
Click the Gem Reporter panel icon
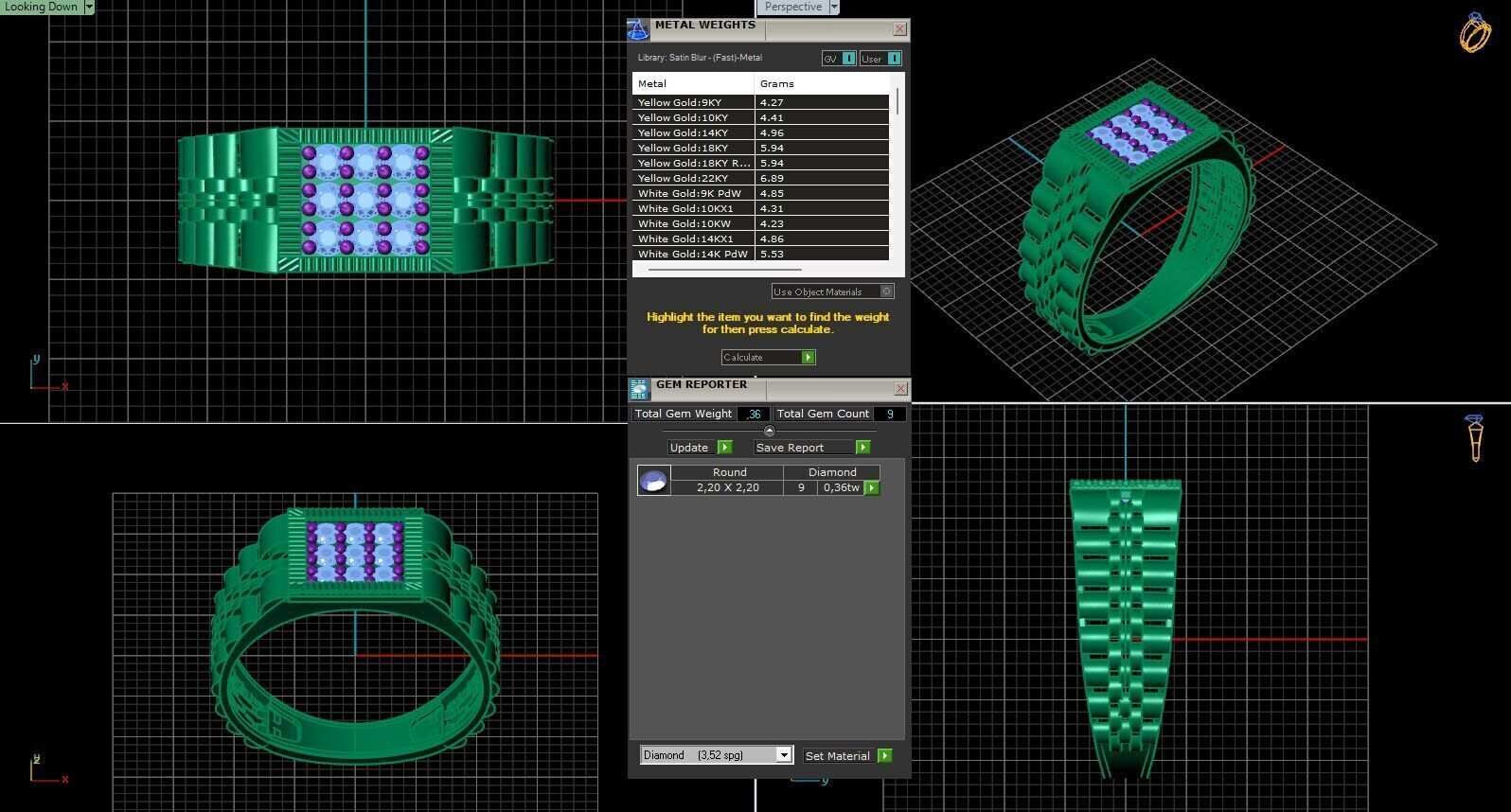[x=639, y=389]
